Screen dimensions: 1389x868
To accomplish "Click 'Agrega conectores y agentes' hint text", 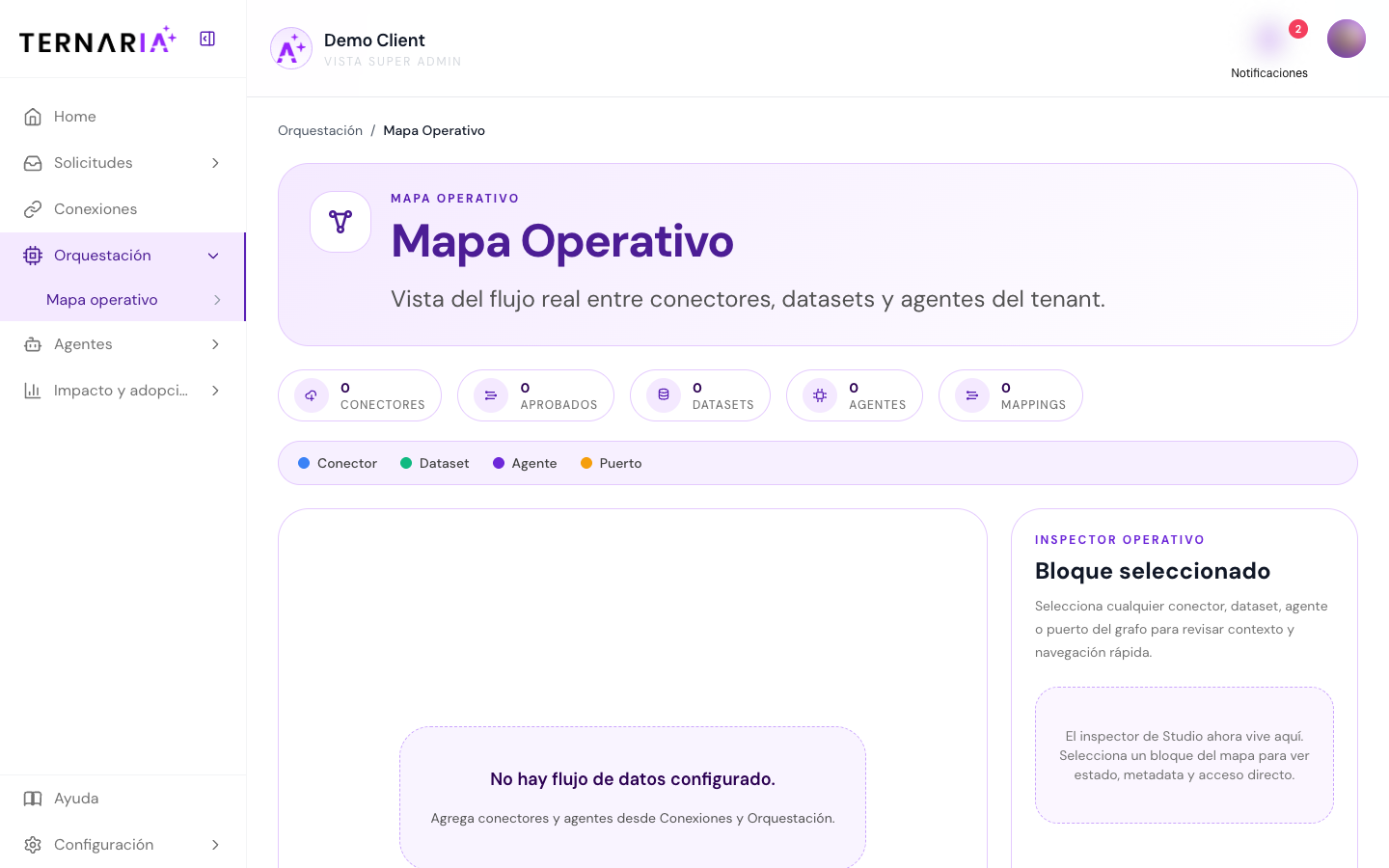I will point(633,818).
